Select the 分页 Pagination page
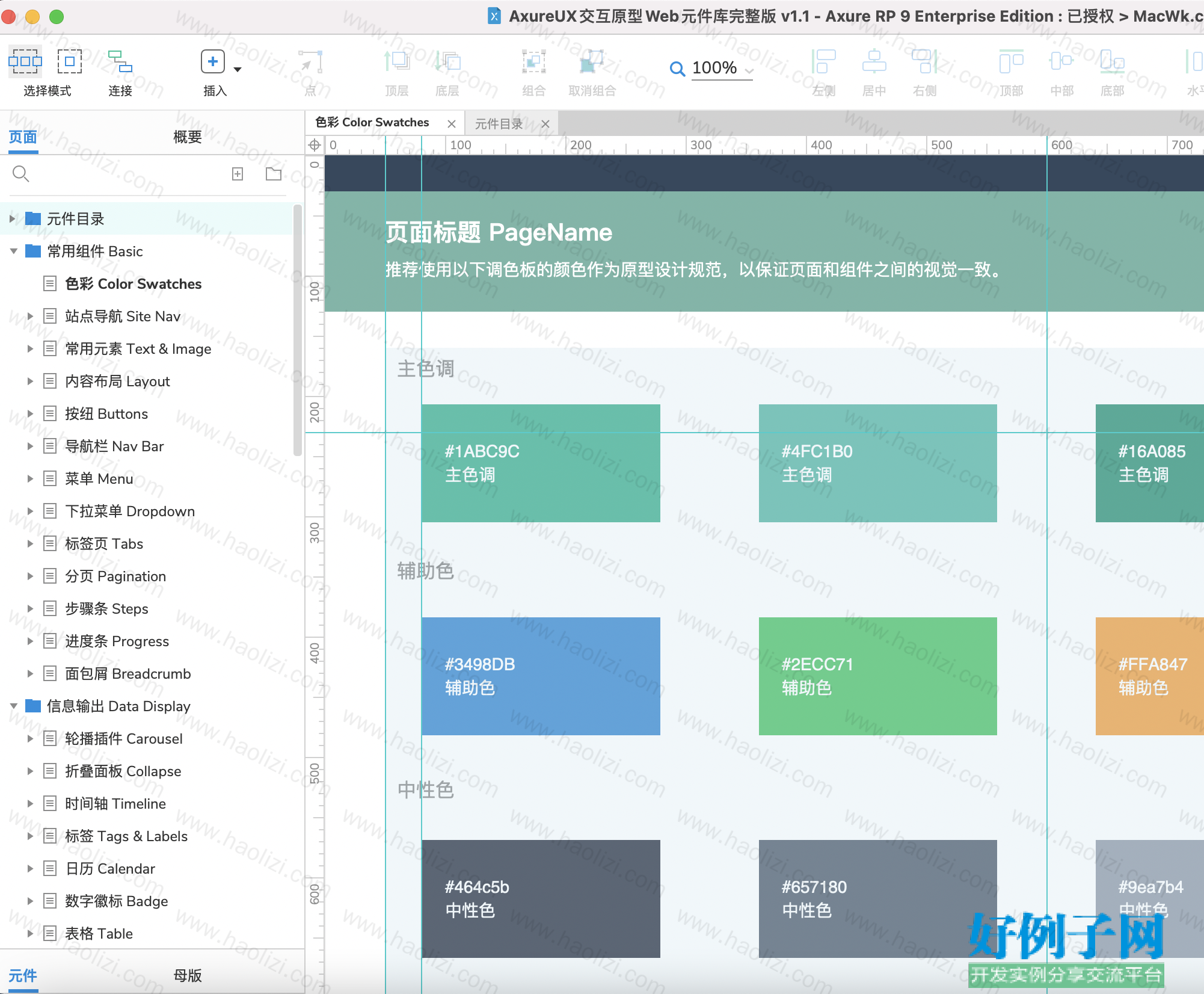 point(115,576)
